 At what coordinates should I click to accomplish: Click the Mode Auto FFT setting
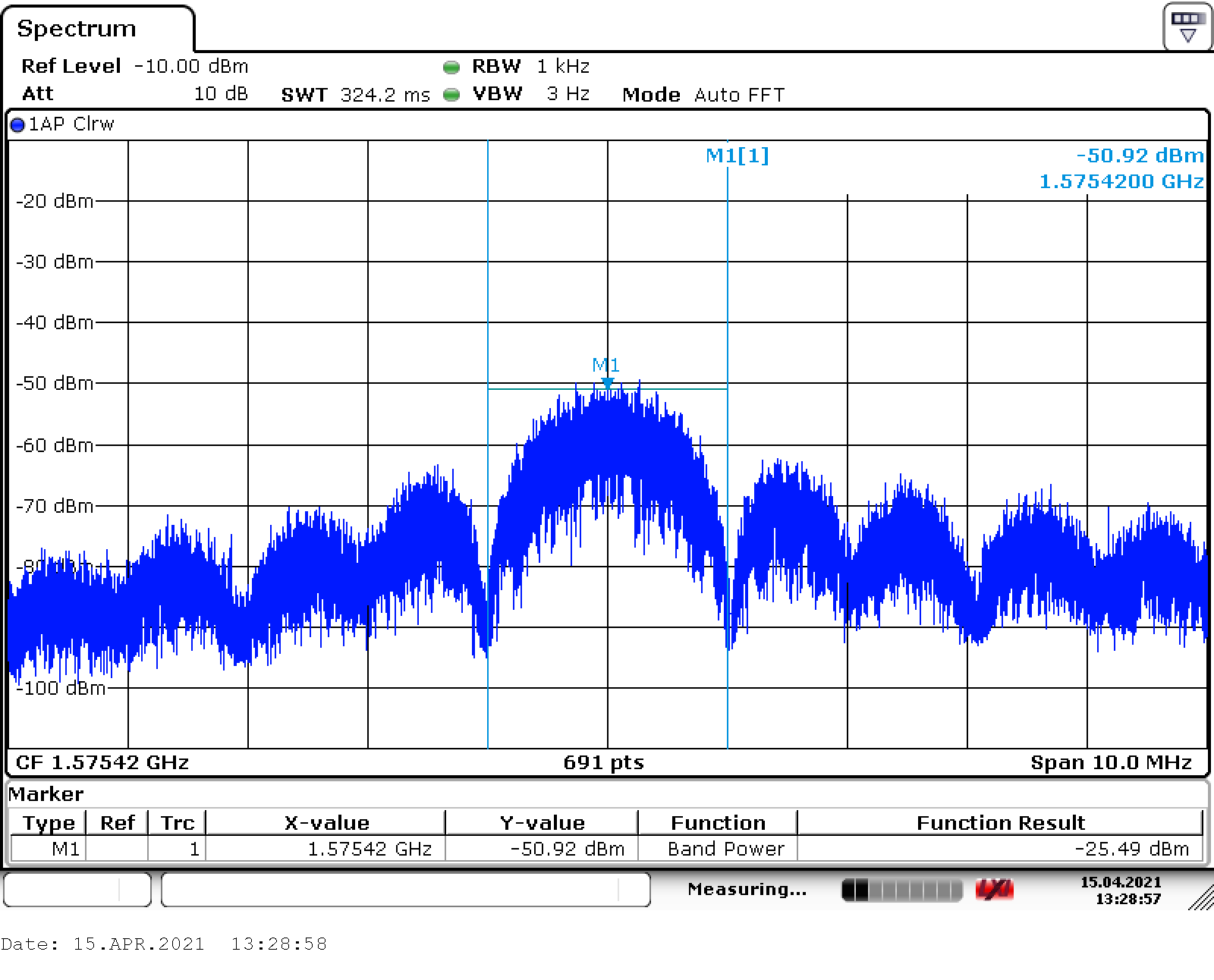click(x=703, y=95)
